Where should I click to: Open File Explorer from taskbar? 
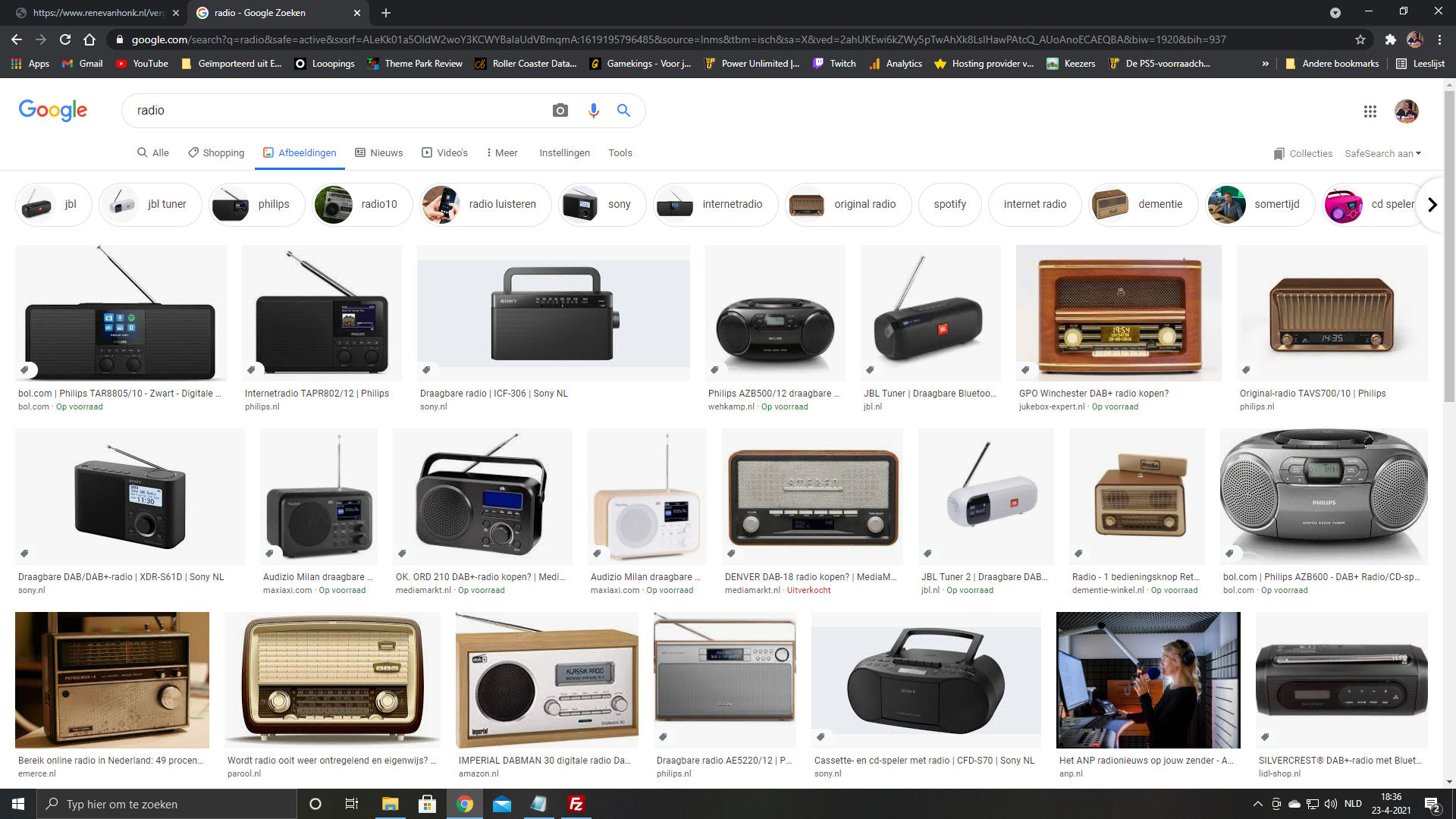(390, 804)
